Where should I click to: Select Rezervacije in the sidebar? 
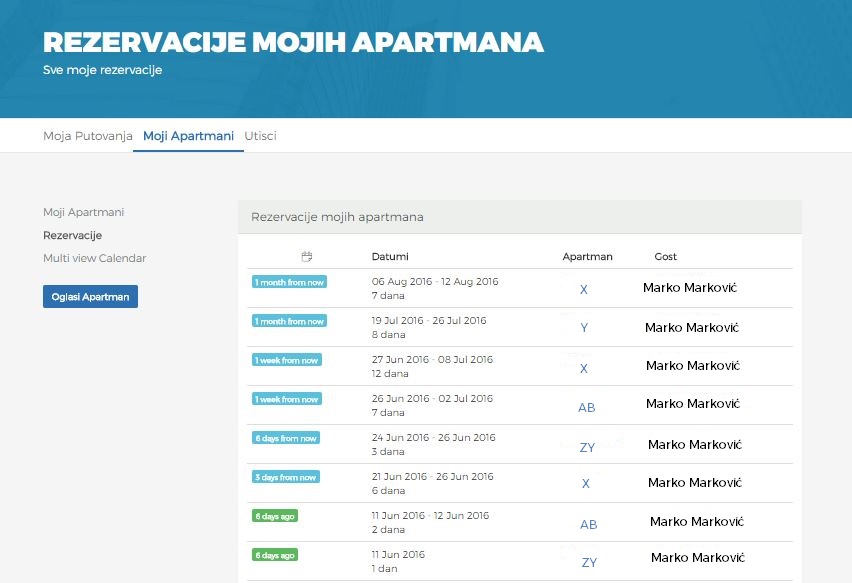point(72,236)
